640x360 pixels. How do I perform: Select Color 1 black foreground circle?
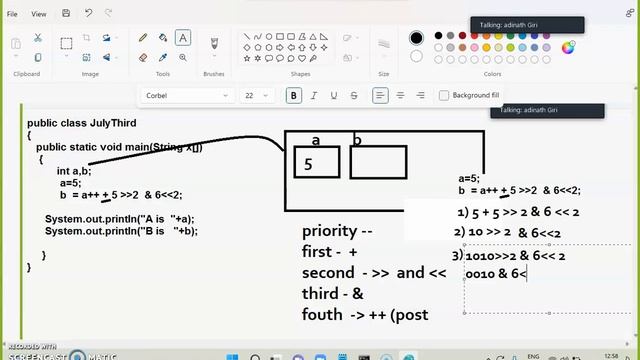coord(416,38)
